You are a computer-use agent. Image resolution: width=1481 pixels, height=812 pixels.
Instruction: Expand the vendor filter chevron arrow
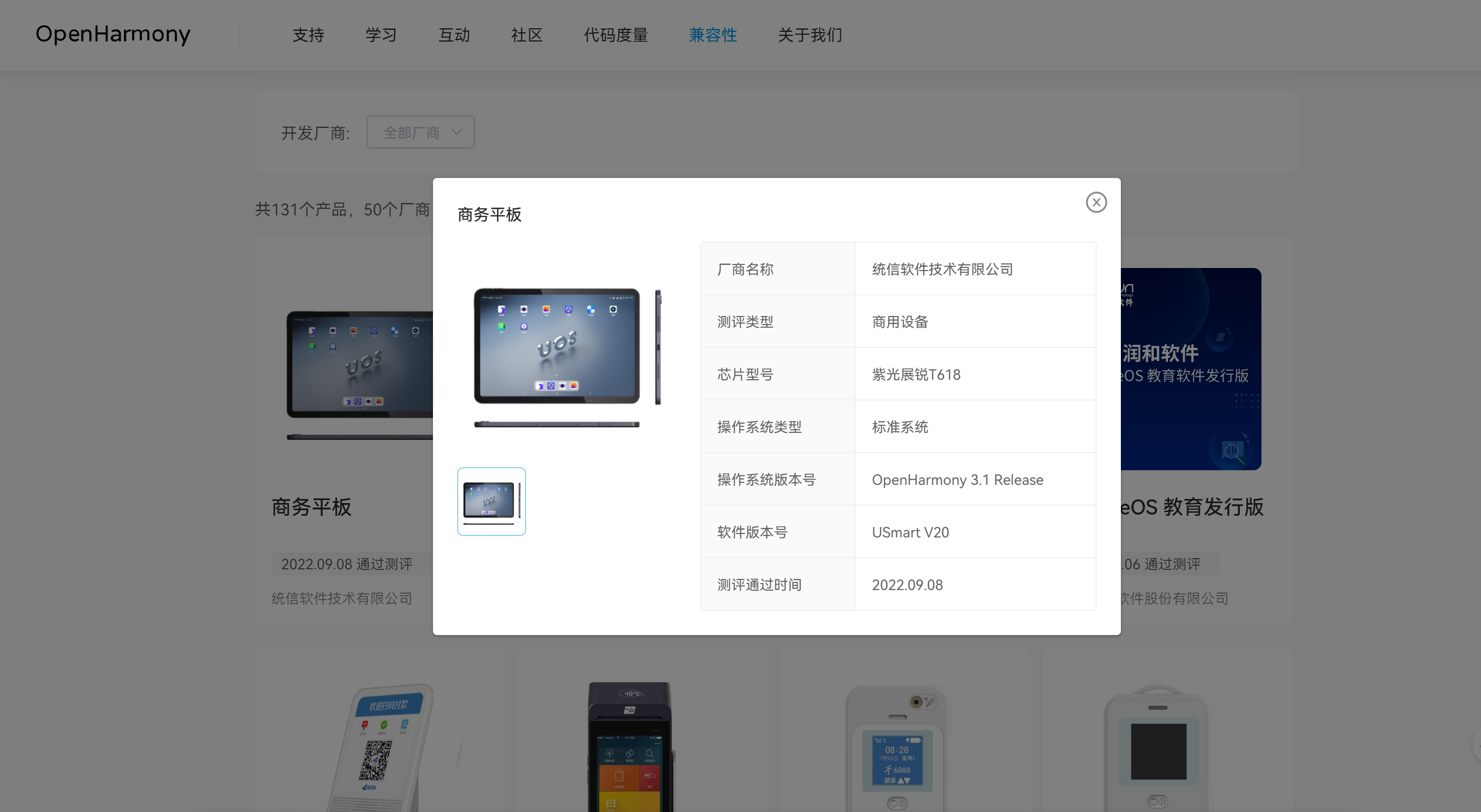coord(457,132)
